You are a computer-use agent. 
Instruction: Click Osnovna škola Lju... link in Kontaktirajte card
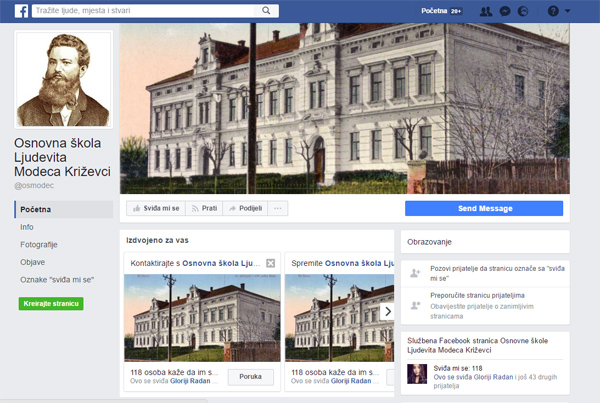(x=221, y=263)
